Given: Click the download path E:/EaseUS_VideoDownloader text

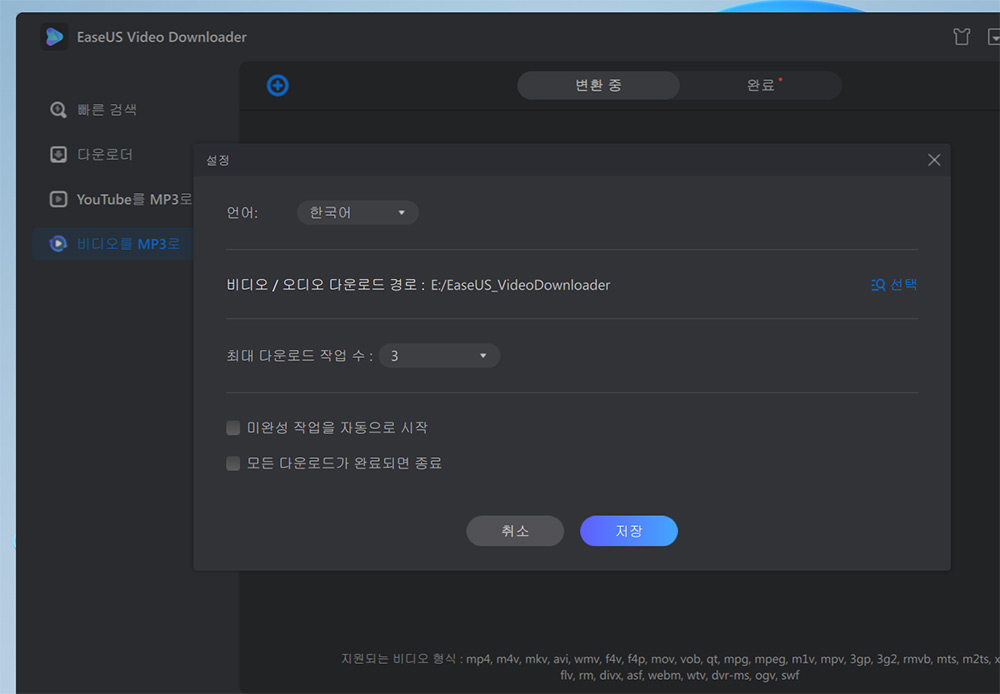Looking at the screenshot, I should pyautogui.click(x=520, y=285).
